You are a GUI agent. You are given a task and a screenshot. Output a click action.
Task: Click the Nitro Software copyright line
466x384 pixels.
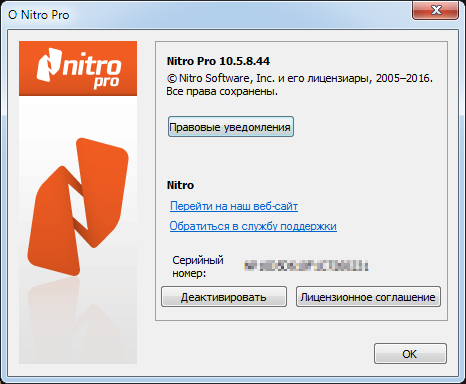point(300,78)
